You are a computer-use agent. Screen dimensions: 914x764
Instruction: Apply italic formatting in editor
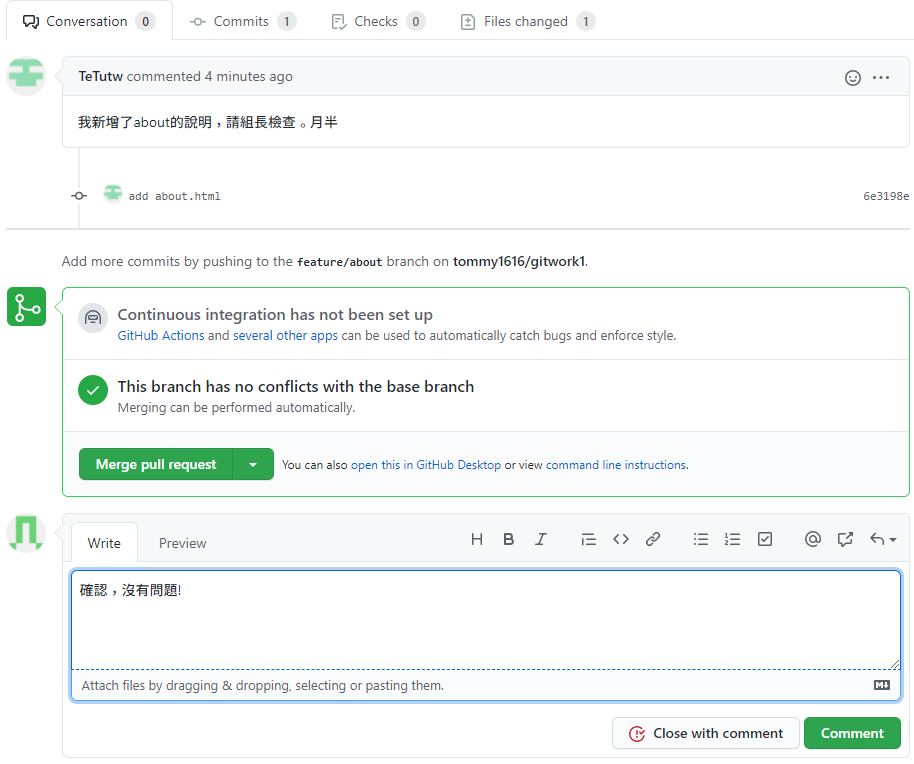click(540, 539)
